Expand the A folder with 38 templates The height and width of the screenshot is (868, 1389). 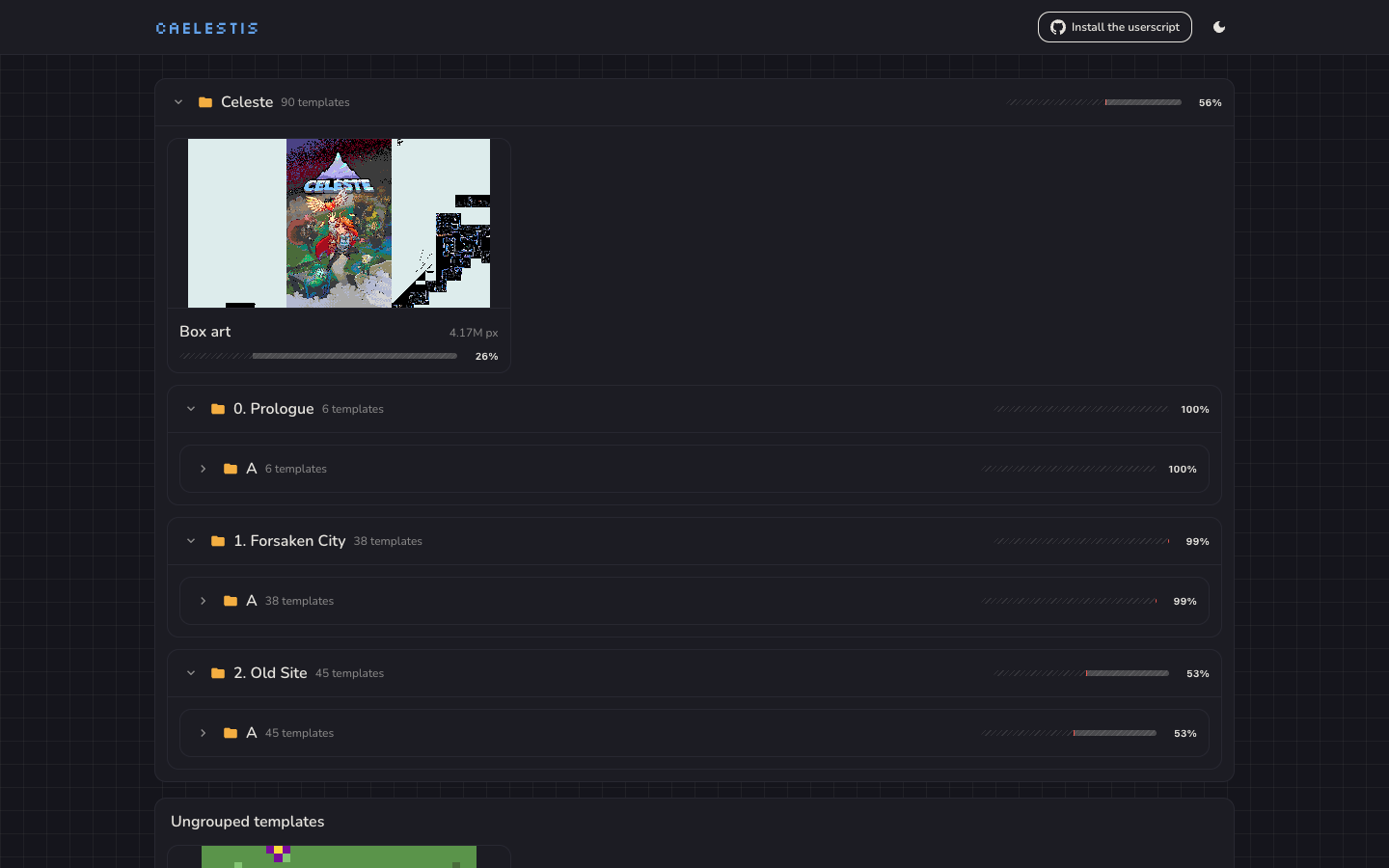click(204, 601)
